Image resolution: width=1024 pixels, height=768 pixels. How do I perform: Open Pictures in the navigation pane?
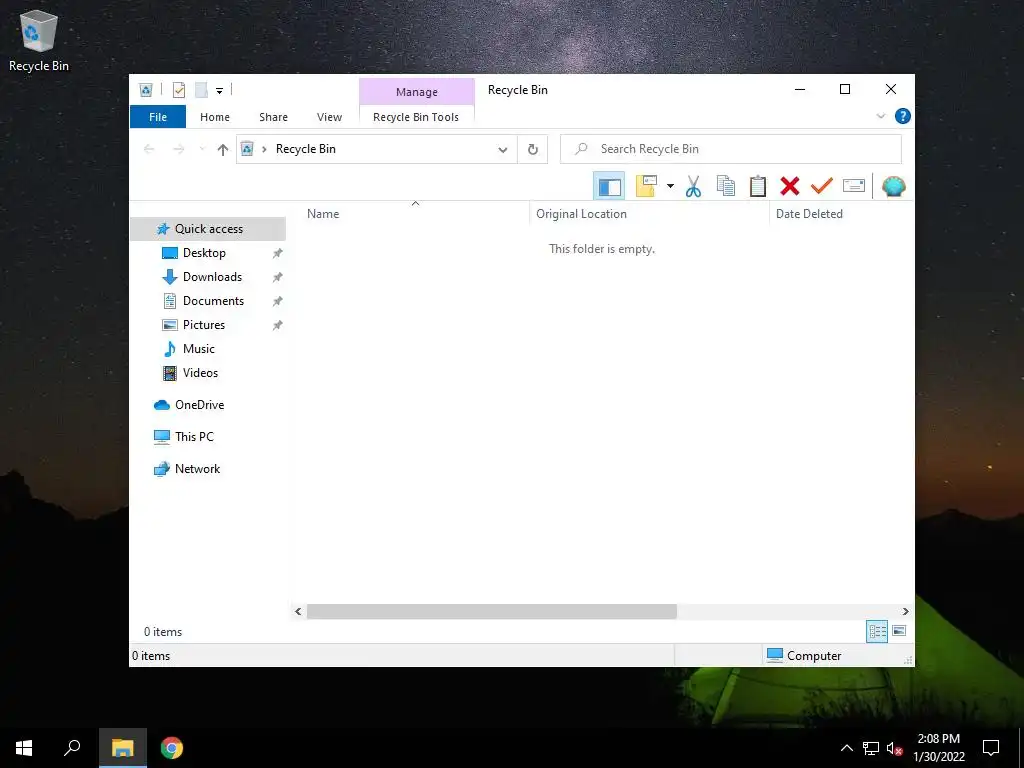pos(204,325)
